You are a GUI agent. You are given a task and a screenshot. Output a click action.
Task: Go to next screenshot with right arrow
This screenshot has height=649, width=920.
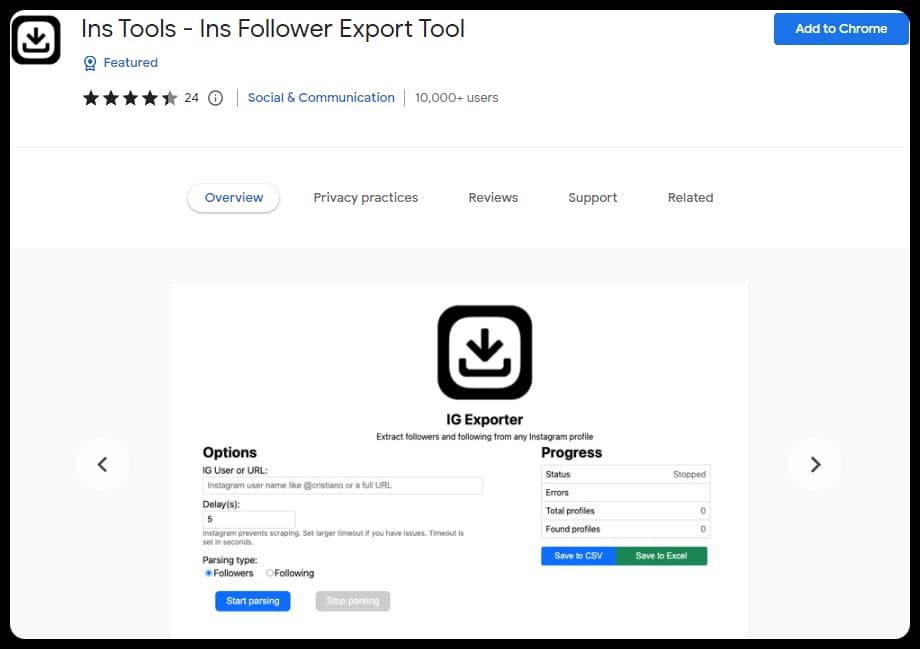point(815,464)
